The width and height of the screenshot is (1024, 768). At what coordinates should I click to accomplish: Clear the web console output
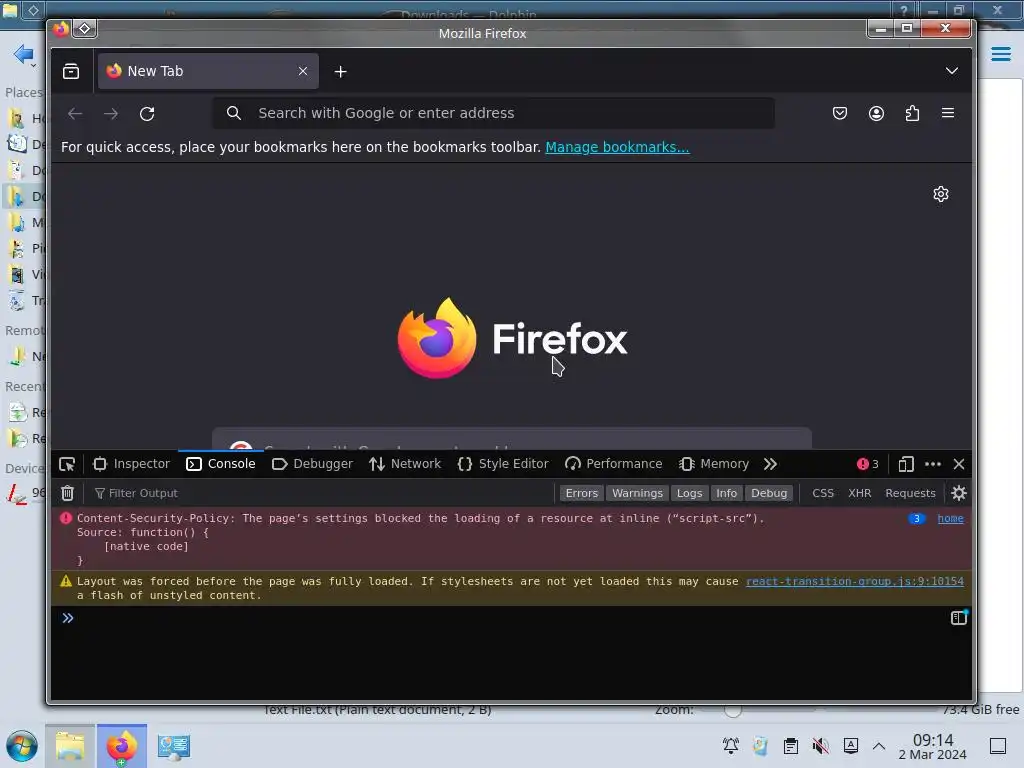point(67,493)
